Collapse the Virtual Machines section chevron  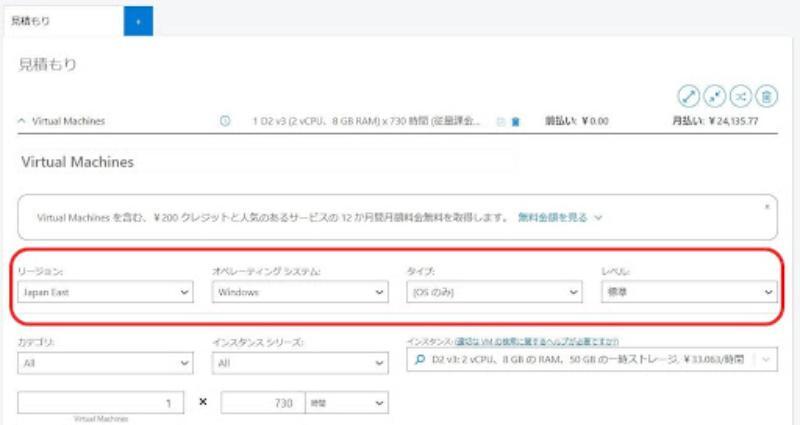point(22,121)
